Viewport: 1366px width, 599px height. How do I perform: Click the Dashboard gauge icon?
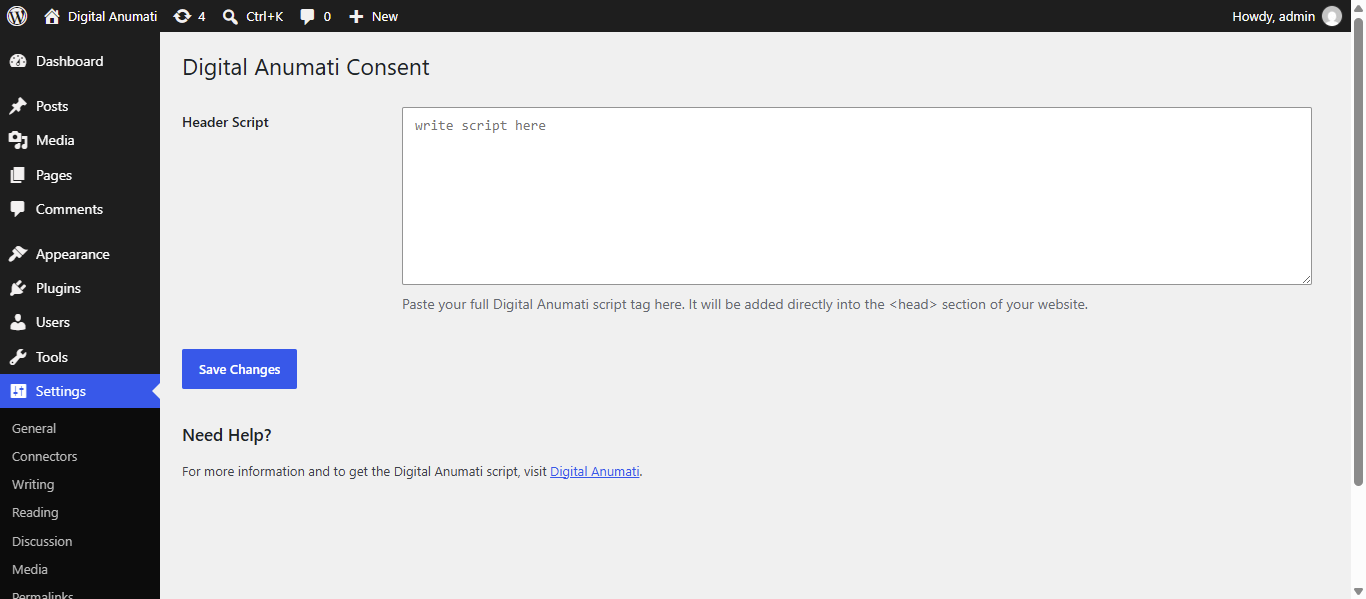18,61
